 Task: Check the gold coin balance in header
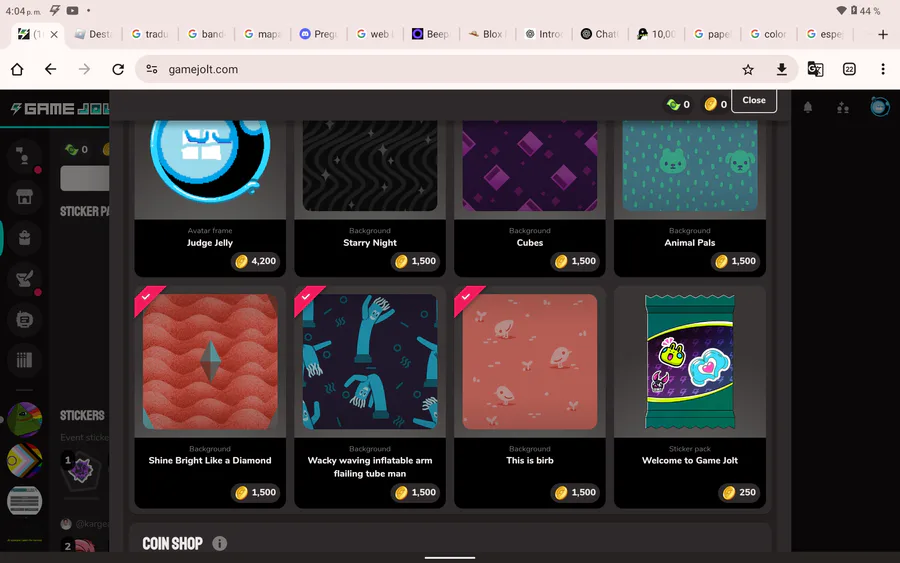point(716,104)
